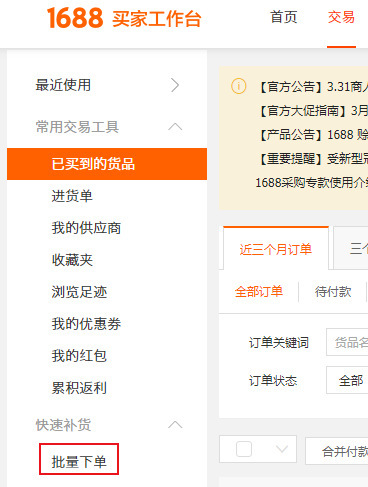Expand 最近使用 with the right arrow
The width and height of the screenshot is (368, 487).
[x=175, y=85]
